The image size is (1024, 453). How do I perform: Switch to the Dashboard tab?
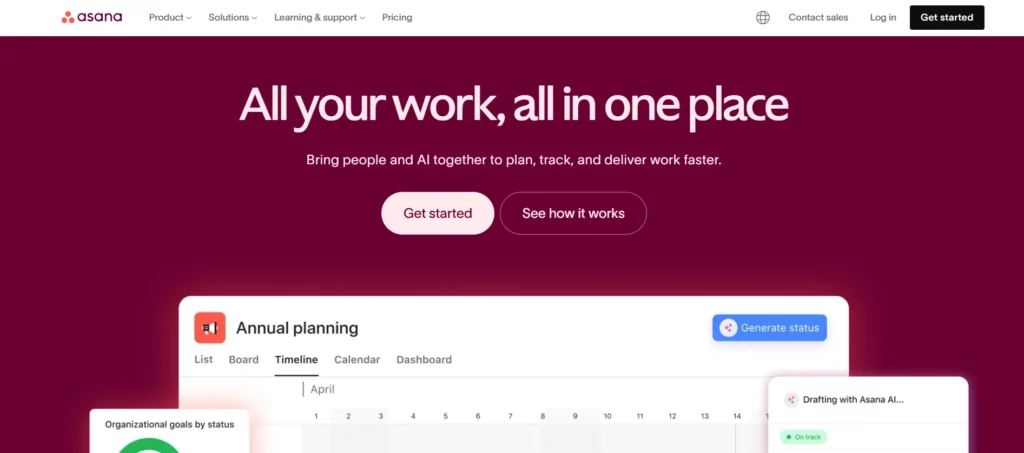click(424, 360)
